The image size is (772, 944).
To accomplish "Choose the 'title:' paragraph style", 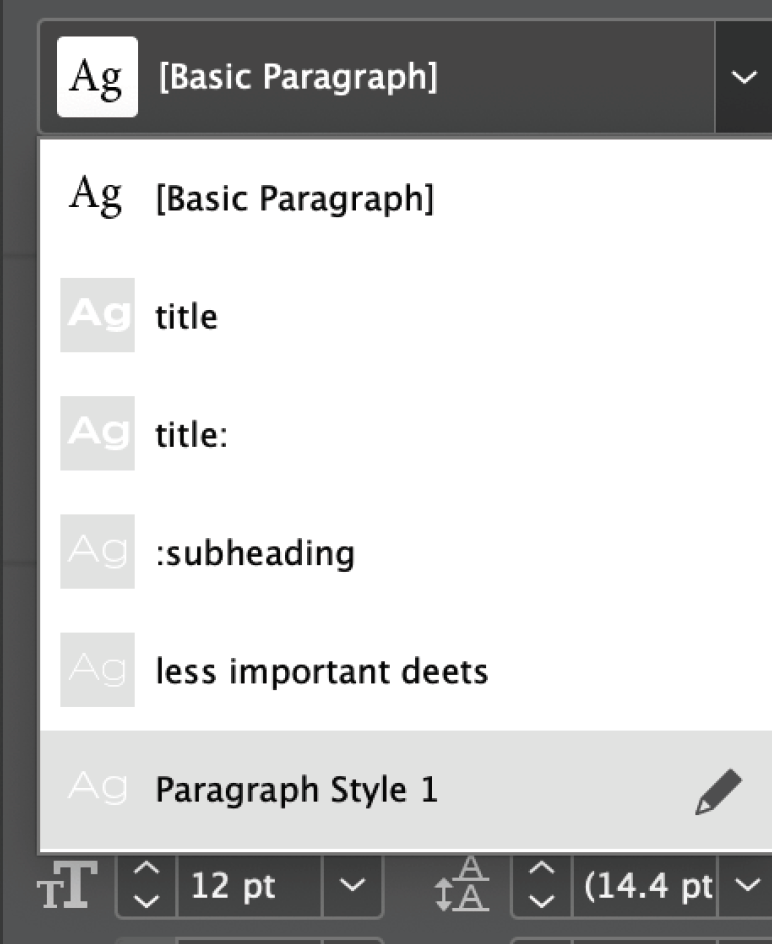I will pos(406,433).
